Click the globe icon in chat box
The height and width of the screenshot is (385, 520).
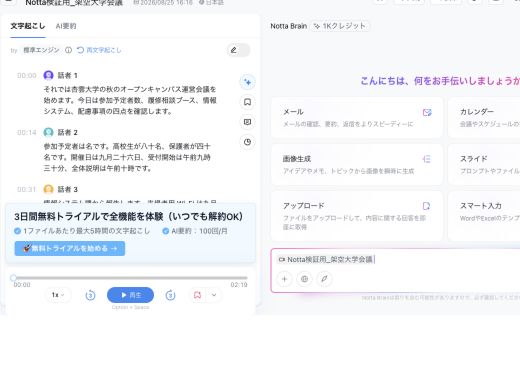[304, 279]
